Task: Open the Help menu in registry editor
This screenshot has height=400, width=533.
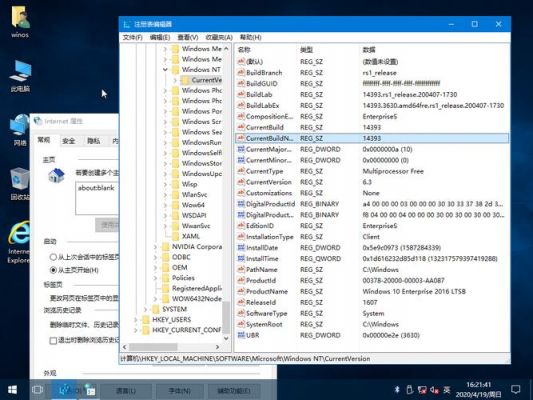Action: pos(251,37)
